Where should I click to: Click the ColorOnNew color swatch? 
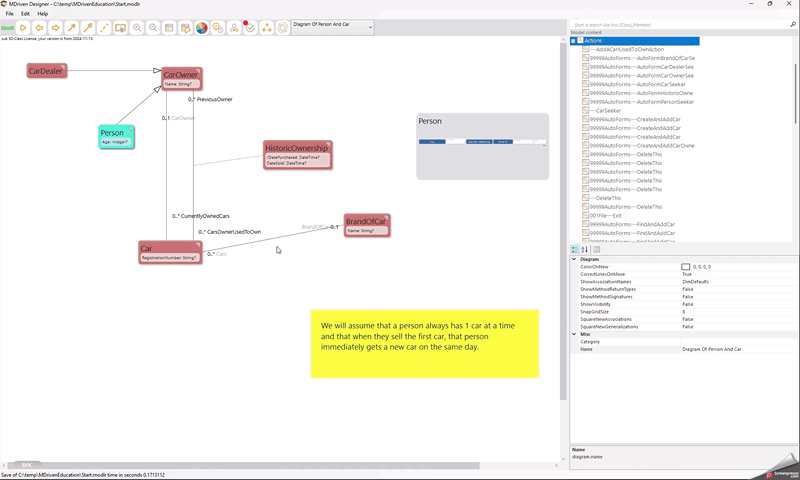click(686, 267)
